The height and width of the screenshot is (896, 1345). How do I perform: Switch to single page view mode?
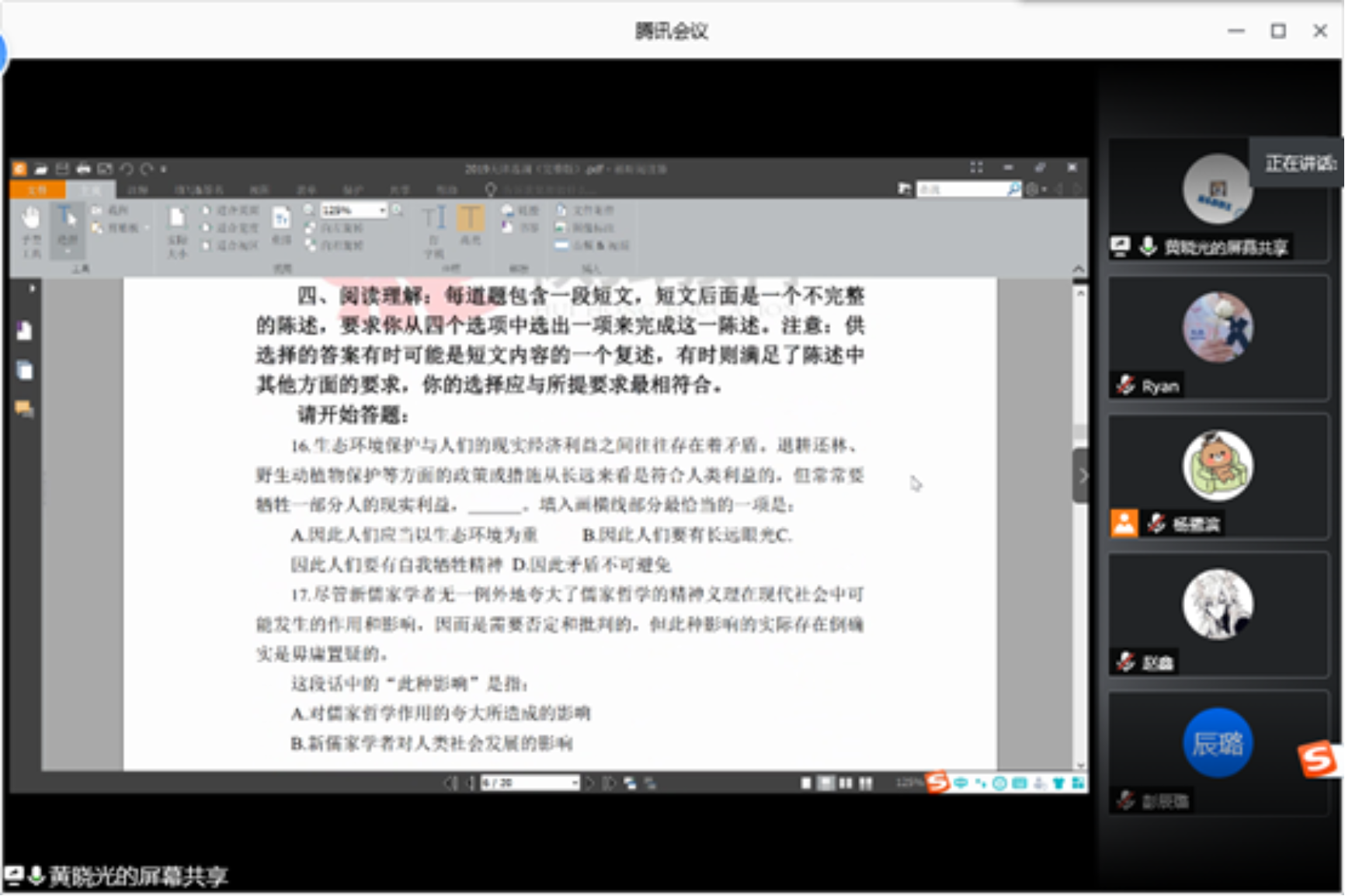pos(806,783)
